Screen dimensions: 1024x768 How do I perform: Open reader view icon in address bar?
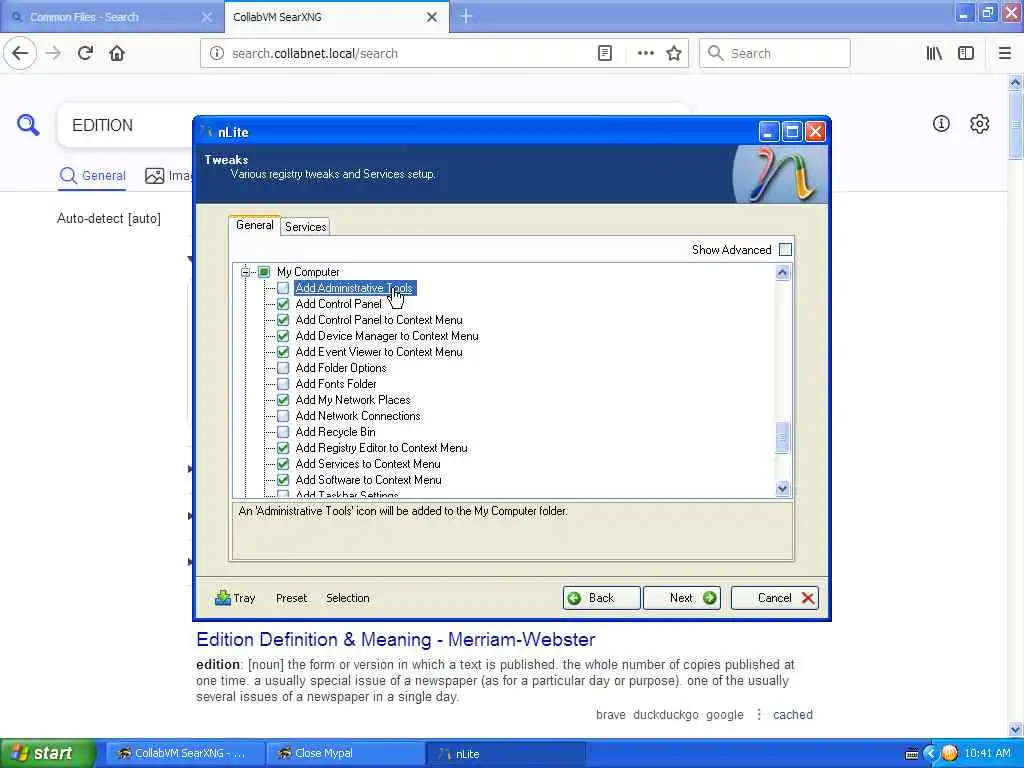pos(605,53)
